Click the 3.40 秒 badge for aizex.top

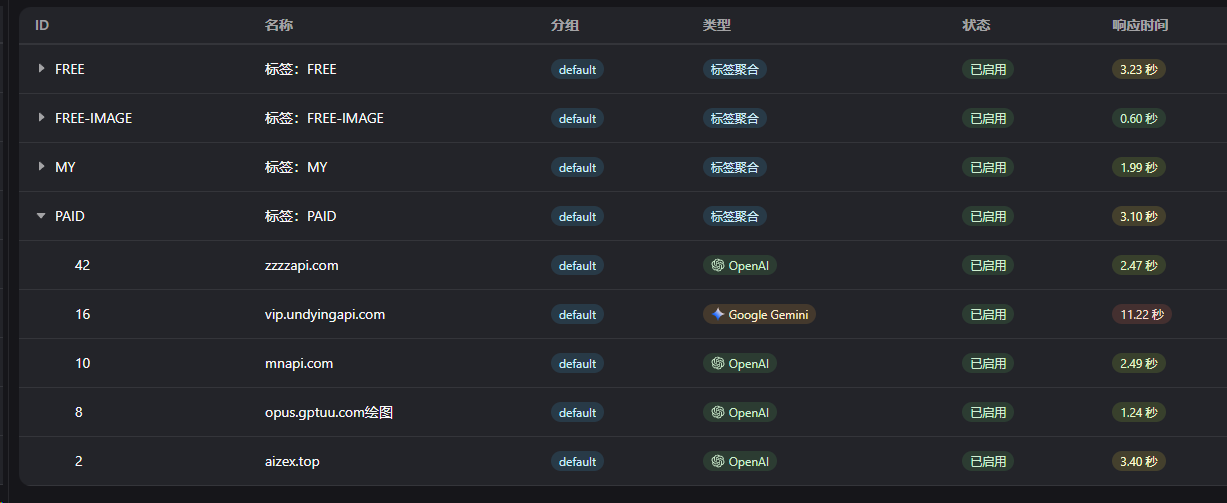click(1138, 462)
